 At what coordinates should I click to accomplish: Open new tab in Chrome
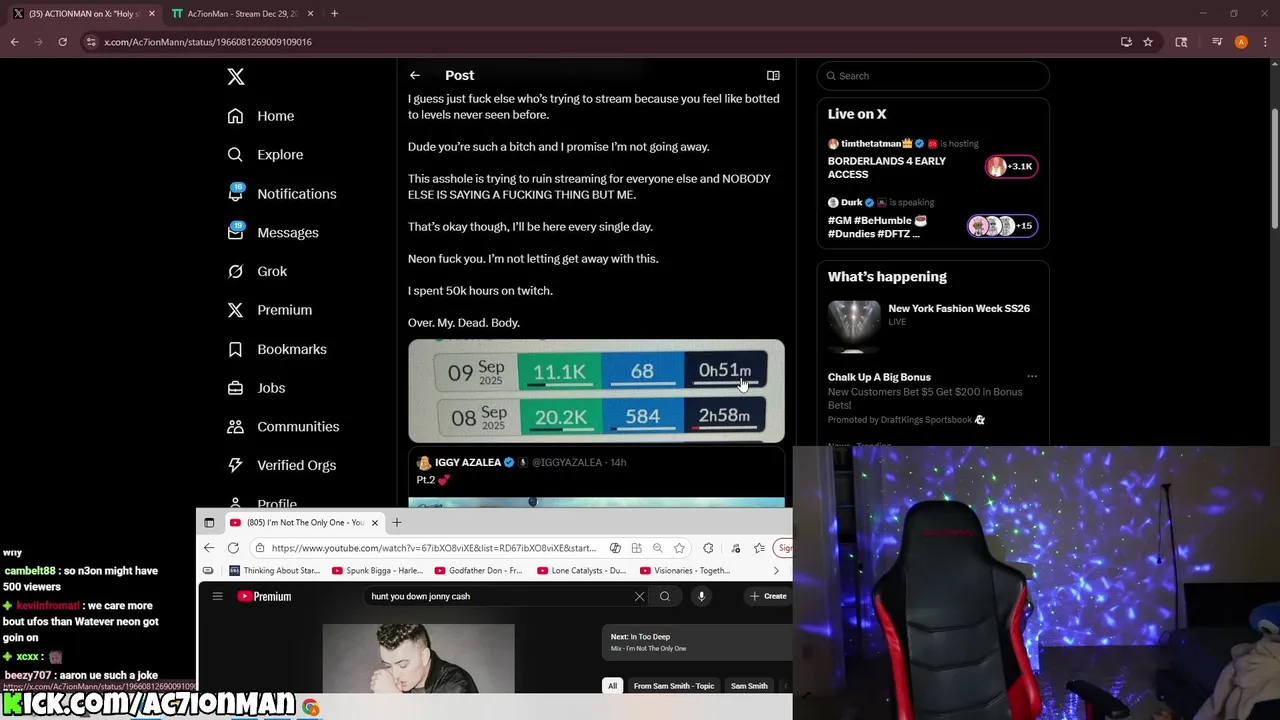tap(334, 14)
